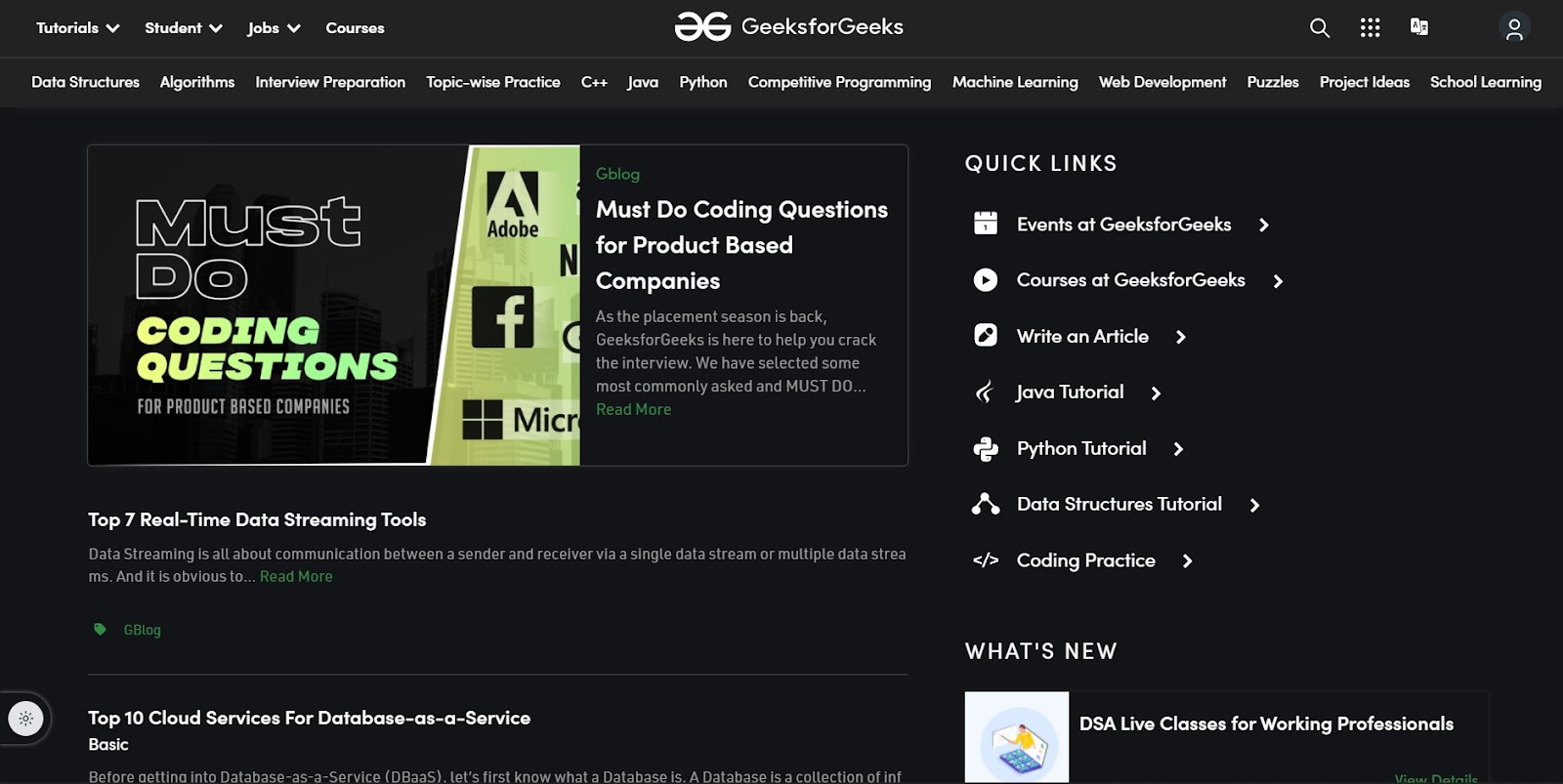Click the language translate icon
1563x784 pixels.
1419,27
